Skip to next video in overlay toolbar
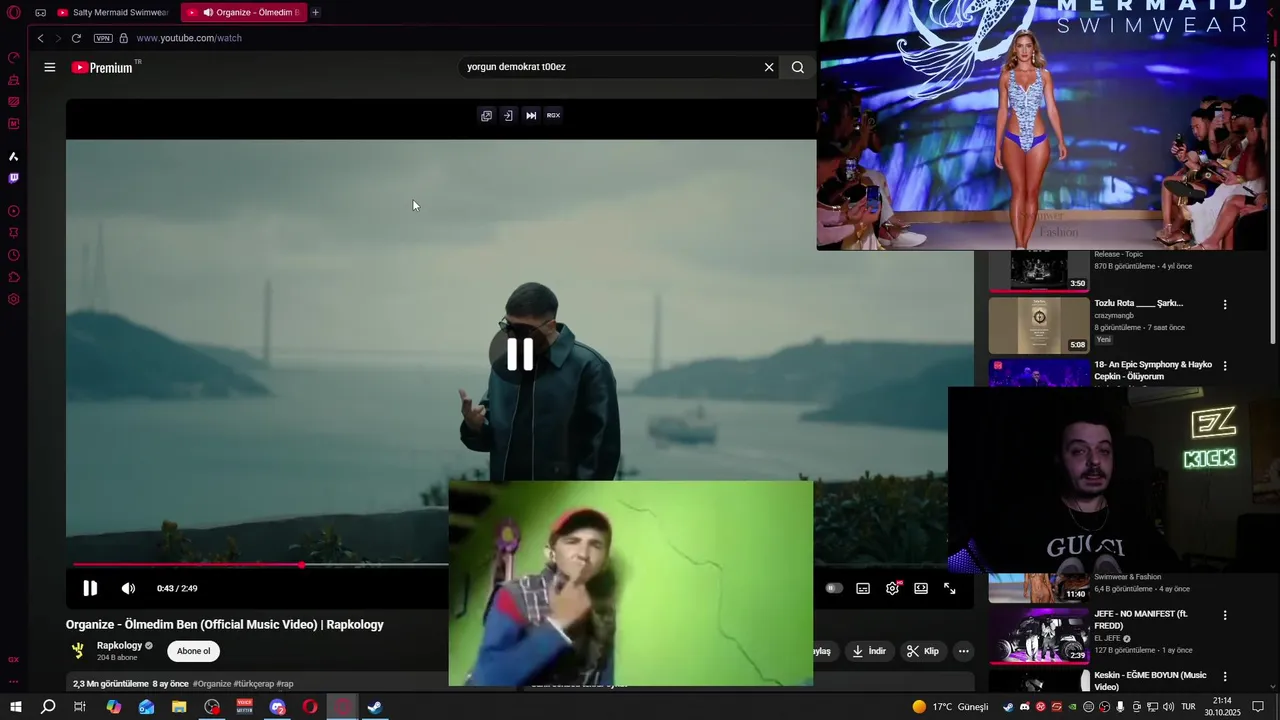 [x=531, y=115]
